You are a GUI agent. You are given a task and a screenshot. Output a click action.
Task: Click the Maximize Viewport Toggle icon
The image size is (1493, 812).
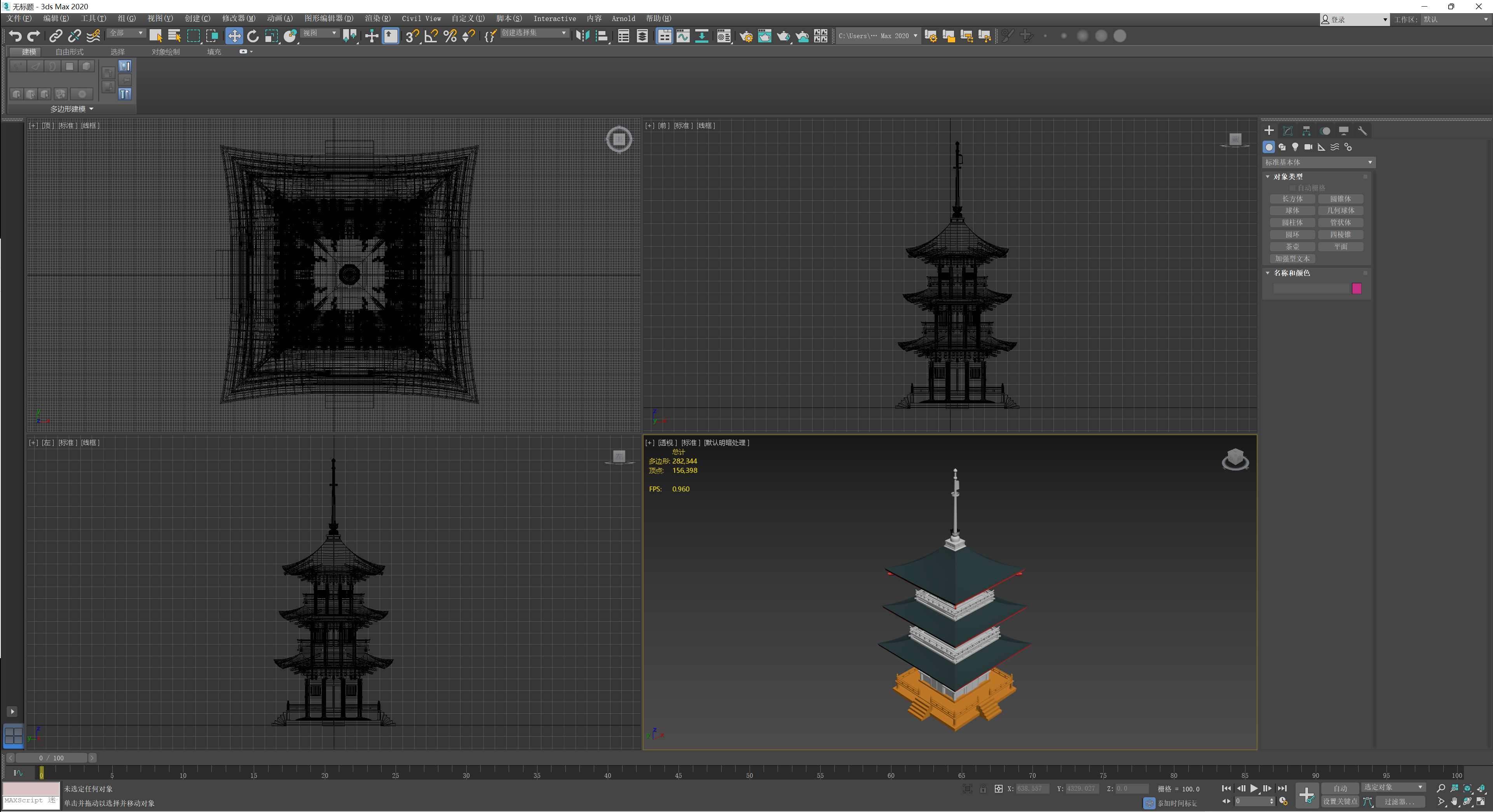(x=1481, y=802)
